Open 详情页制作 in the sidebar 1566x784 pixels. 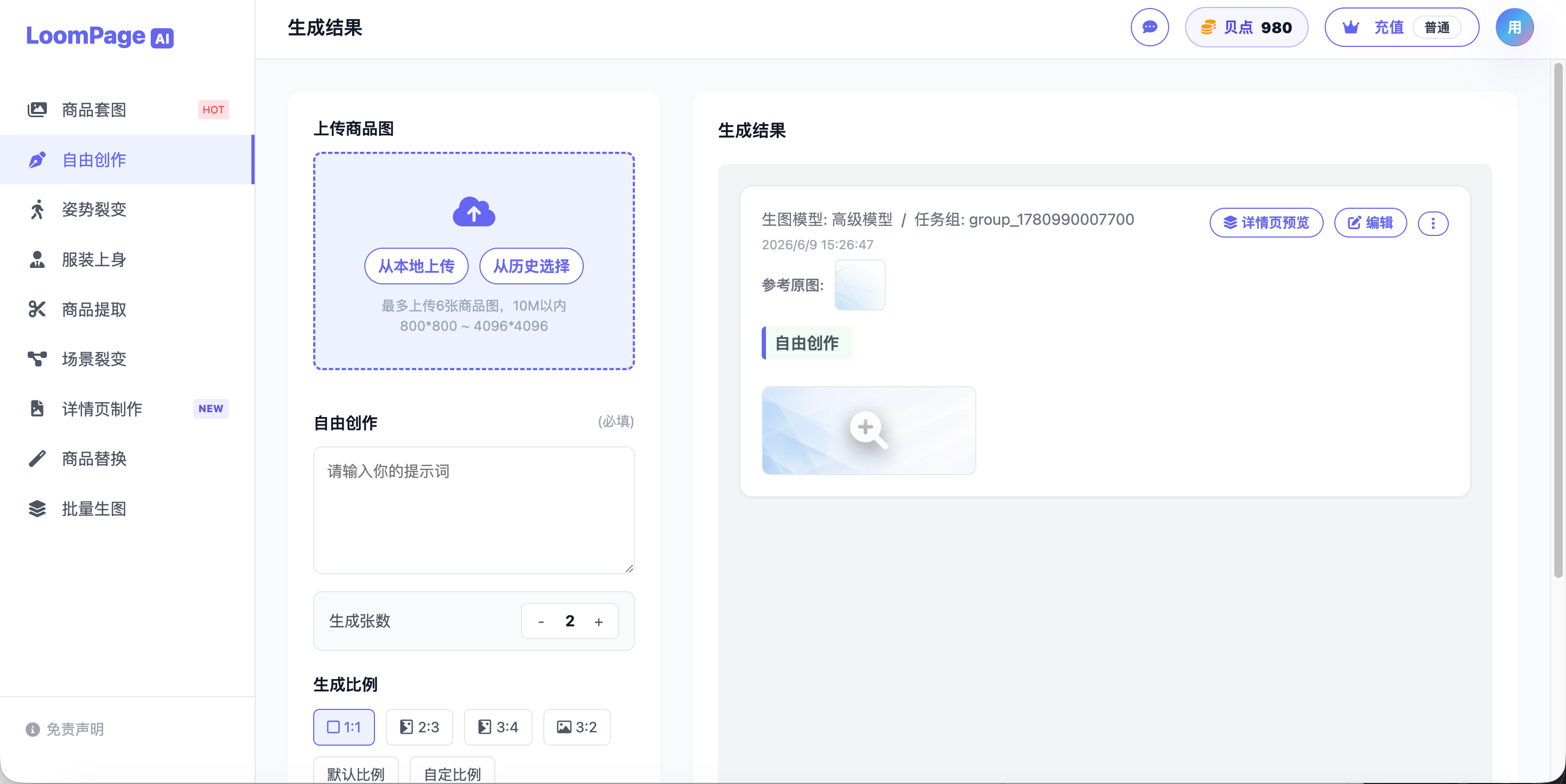[127, 409]
